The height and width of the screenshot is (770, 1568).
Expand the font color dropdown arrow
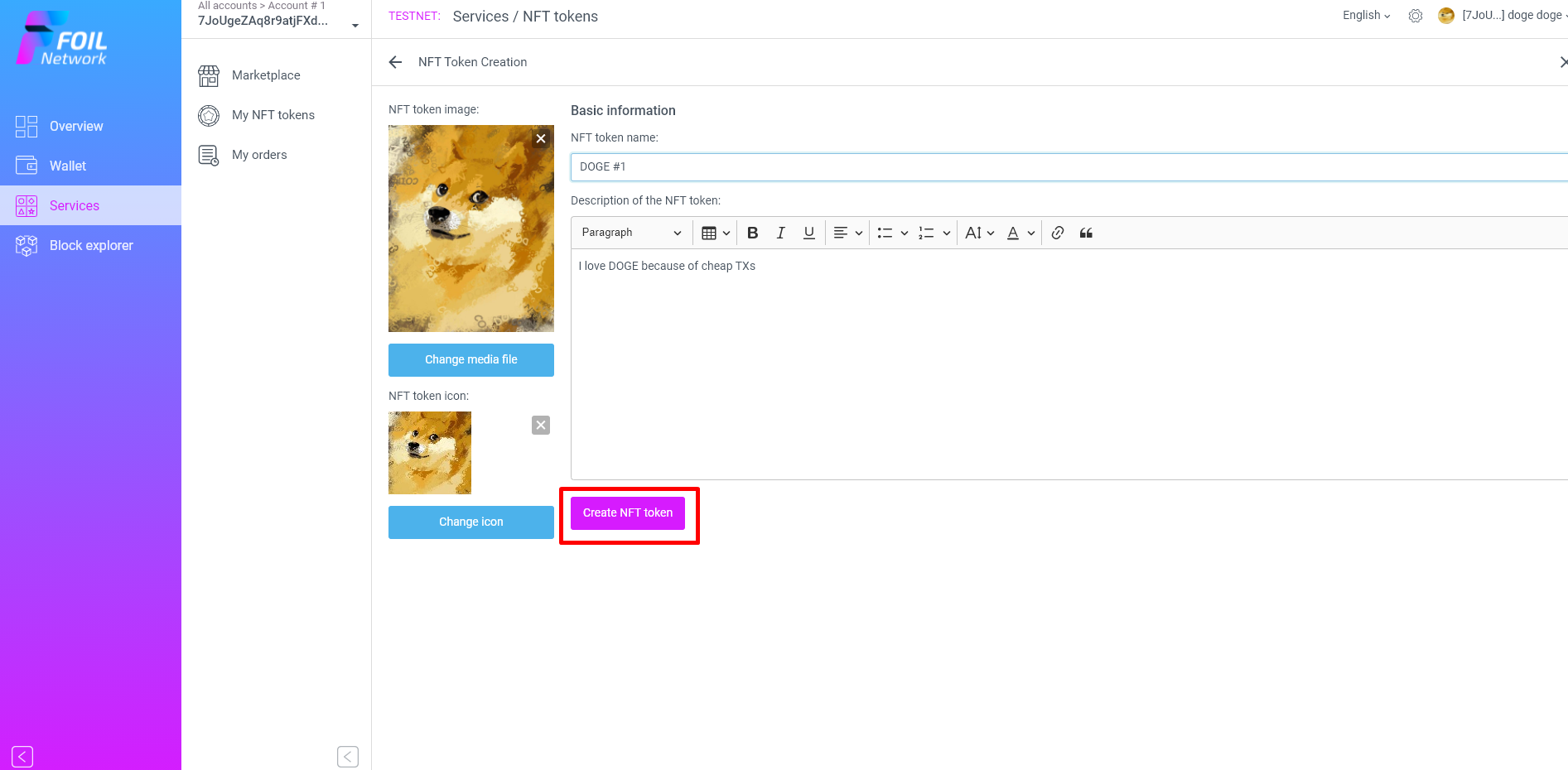1031,233
